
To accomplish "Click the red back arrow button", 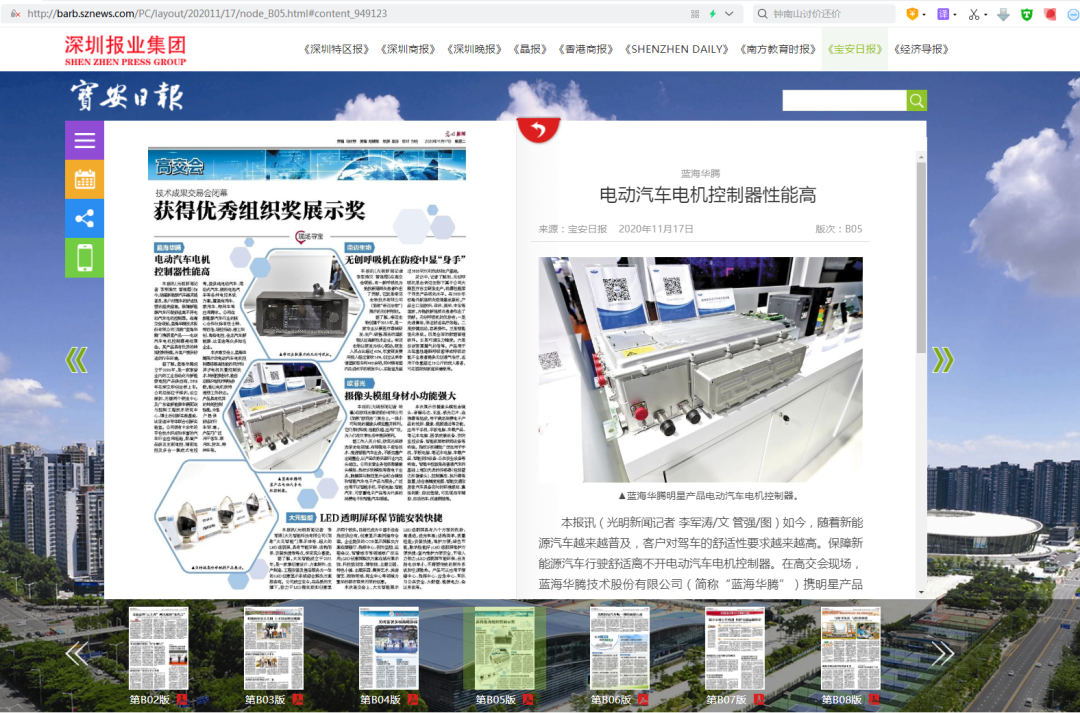I will pos(539,130).
